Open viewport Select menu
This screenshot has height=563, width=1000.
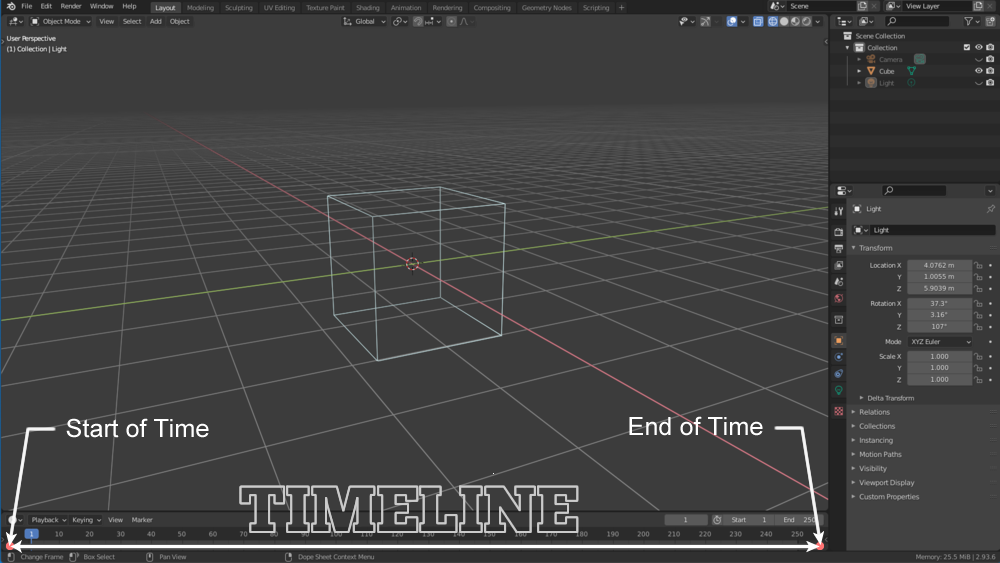132,22
